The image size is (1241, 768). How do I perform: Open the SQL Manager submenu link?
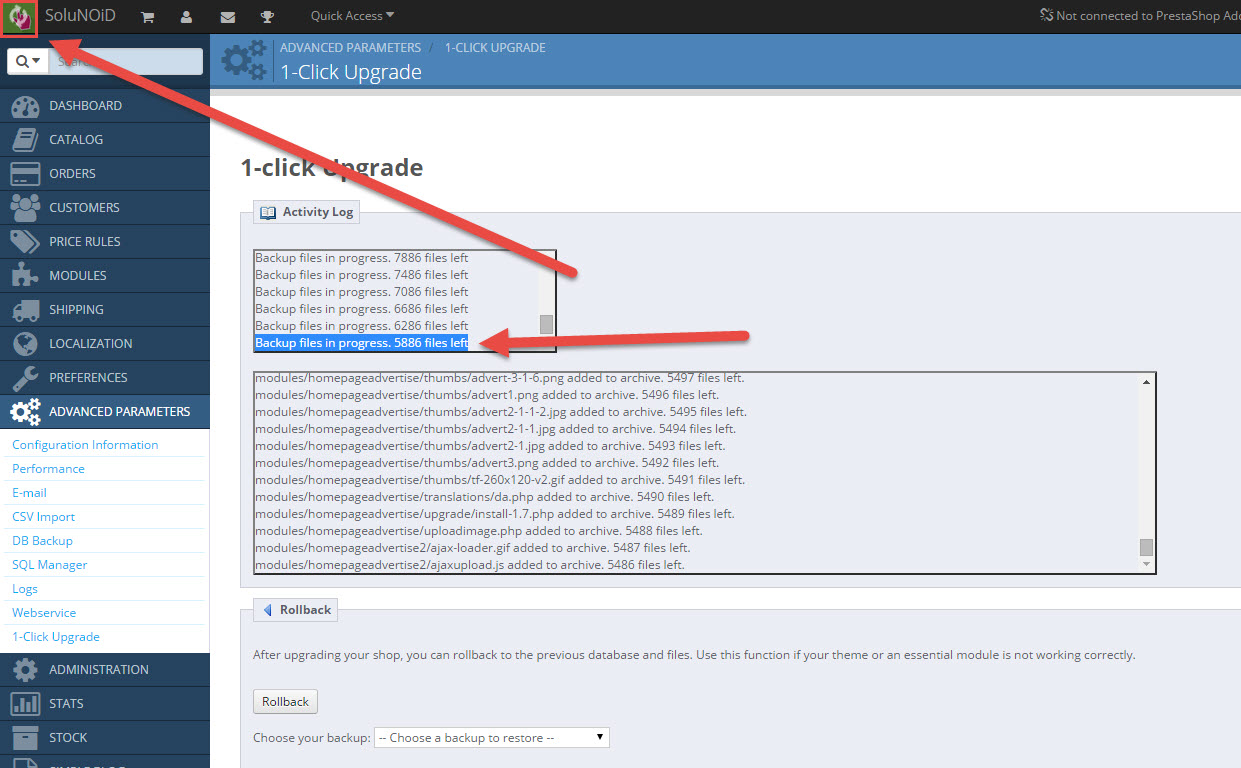[x=49, y=565]
